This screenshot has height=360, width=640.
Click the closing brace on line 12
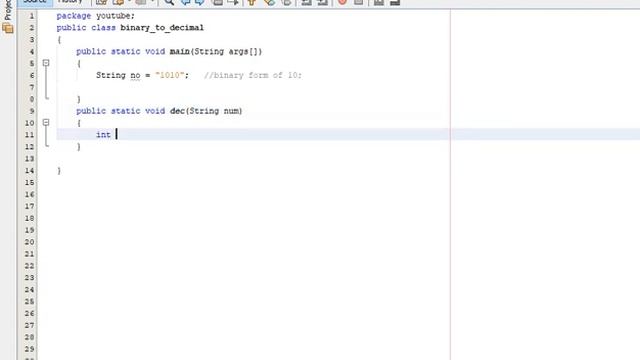point(79,147)
